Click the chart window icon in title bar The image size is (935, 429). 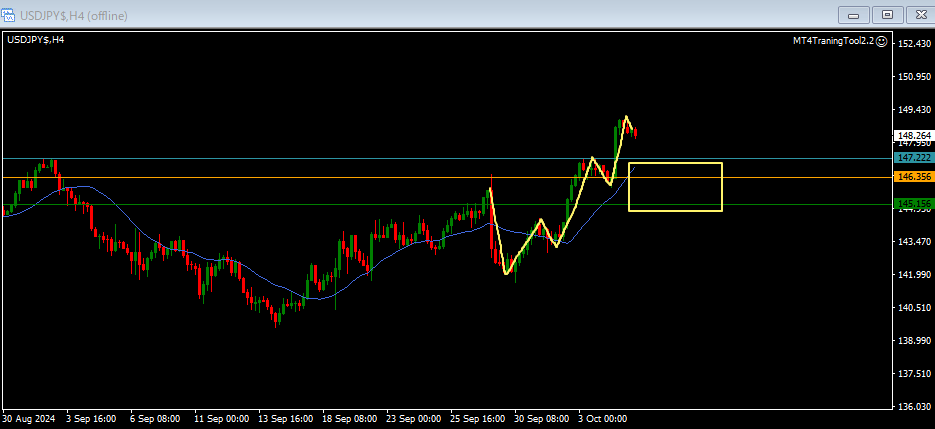point(11,15)
